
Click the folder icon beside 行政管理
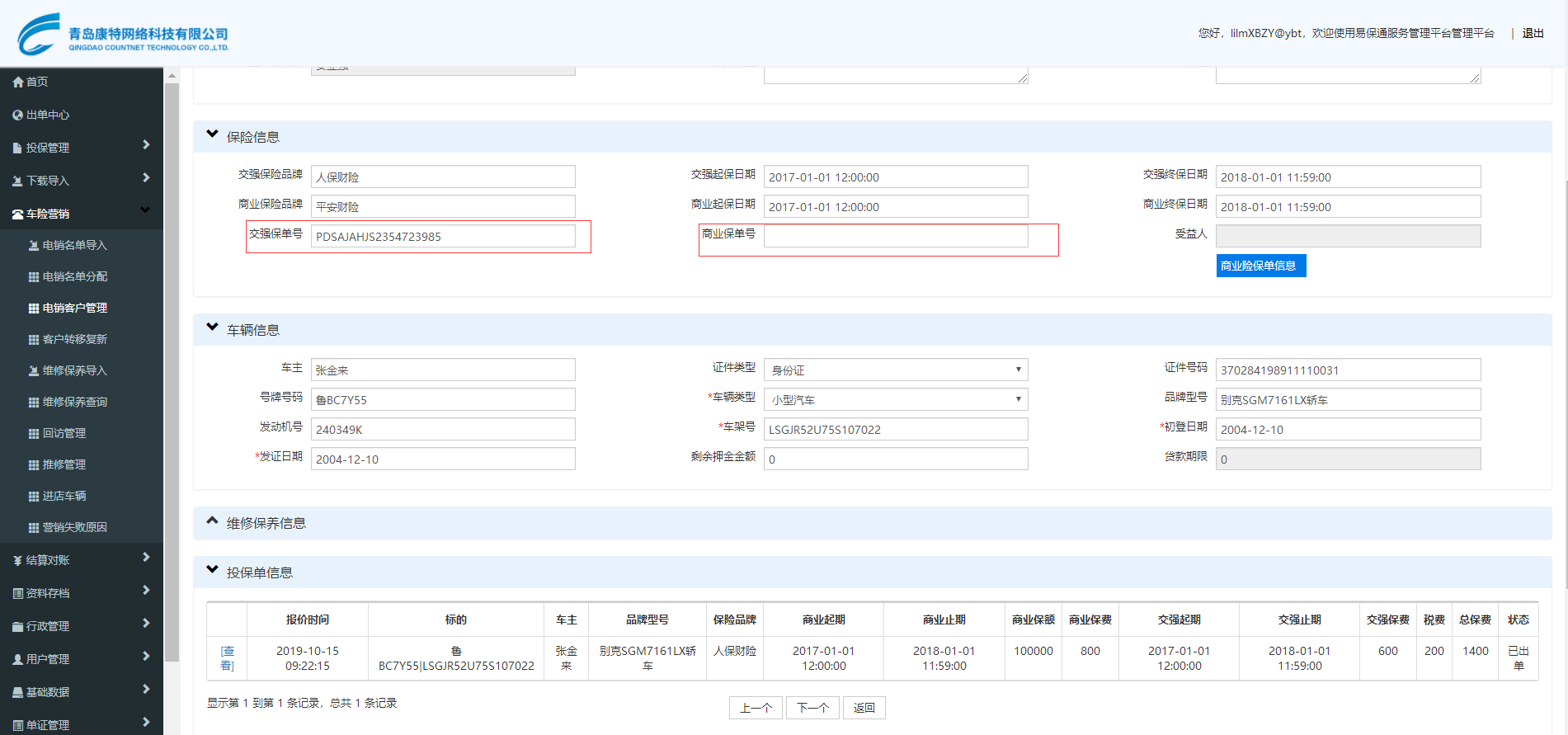pyautogui.click(x=18, y=626)
